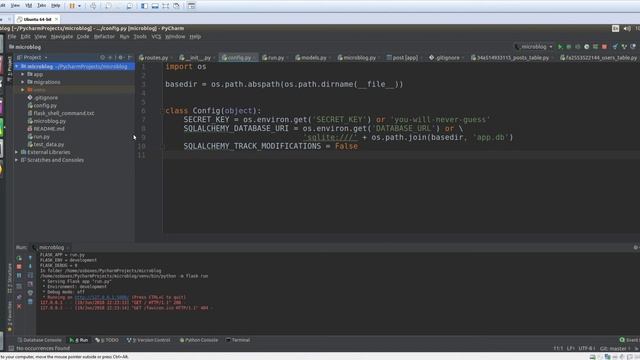Open Python Console tool window

click(x=199, y=340)
